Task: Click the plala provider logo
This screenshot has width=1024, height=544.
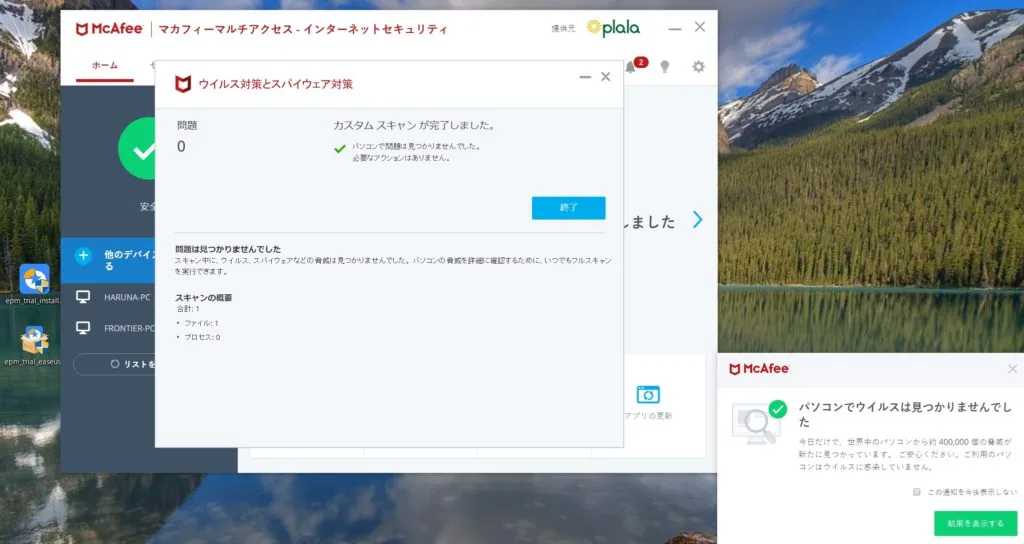Action: pyautogui.click(x=613, y=27)
